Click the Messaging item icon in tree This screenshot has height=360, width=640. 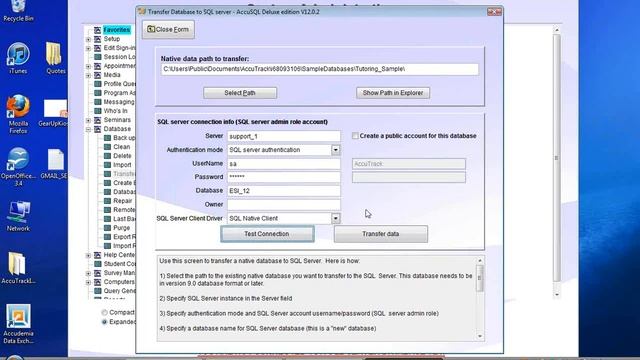pyautogui.click(x=98, y=102)
